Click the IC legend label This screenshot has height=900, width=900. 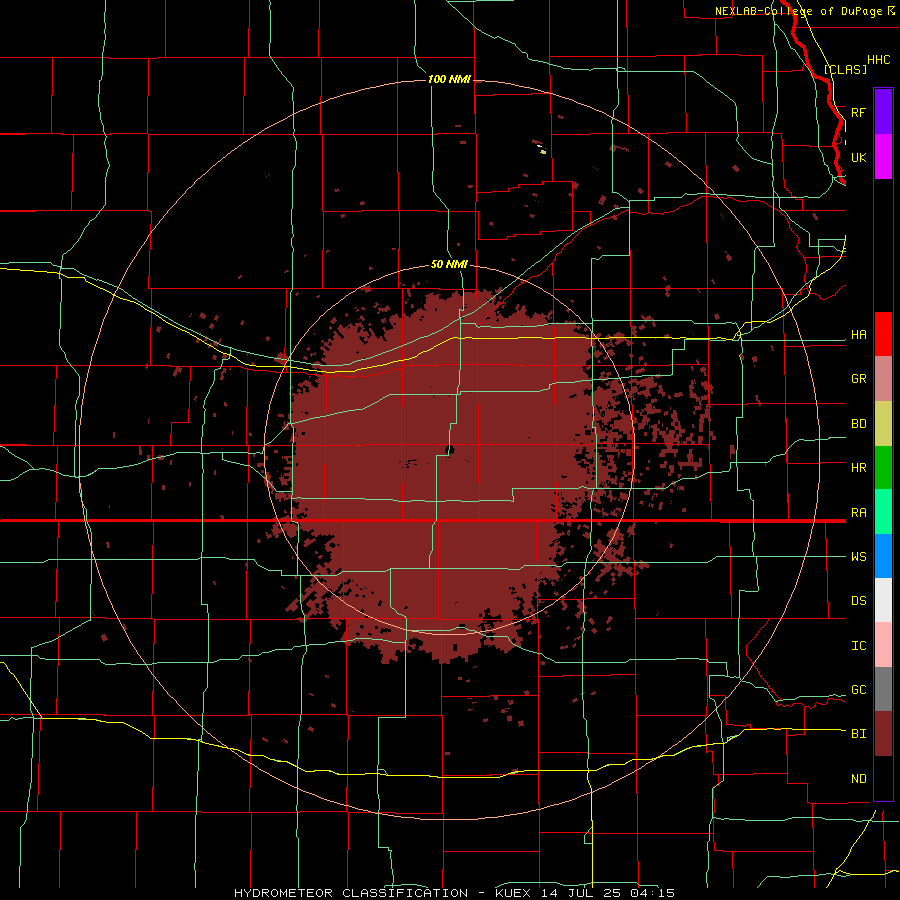[x=858, y=646]
